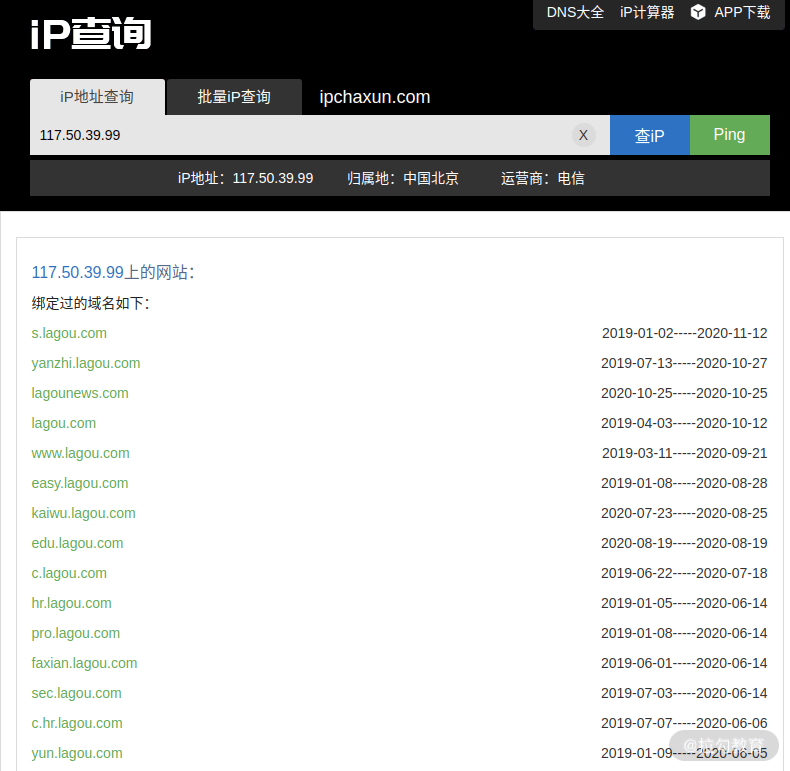Open the www.lagou.com link
Viewport: 790px width, 771px height.
(81, 453)
